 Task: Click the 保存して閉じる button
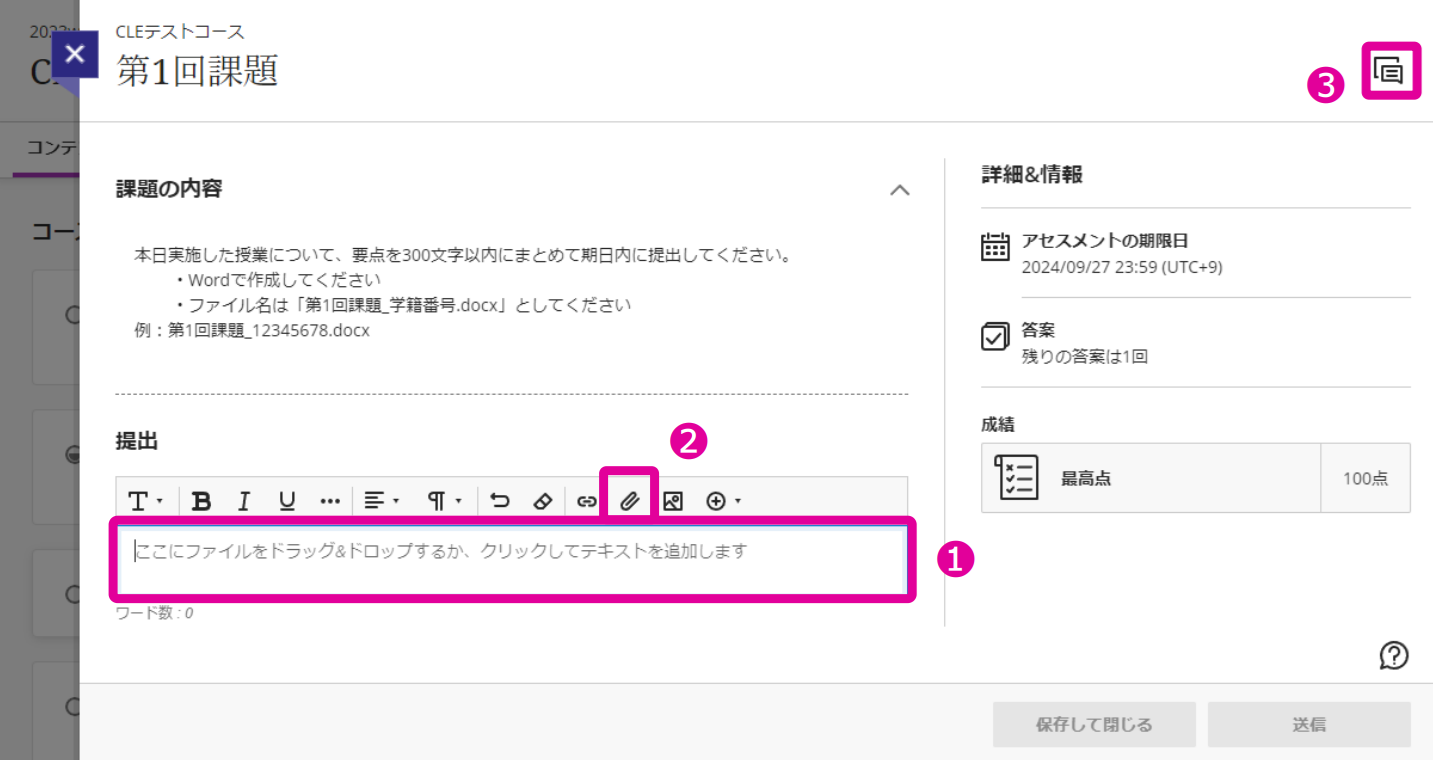tap(1094, 725)
